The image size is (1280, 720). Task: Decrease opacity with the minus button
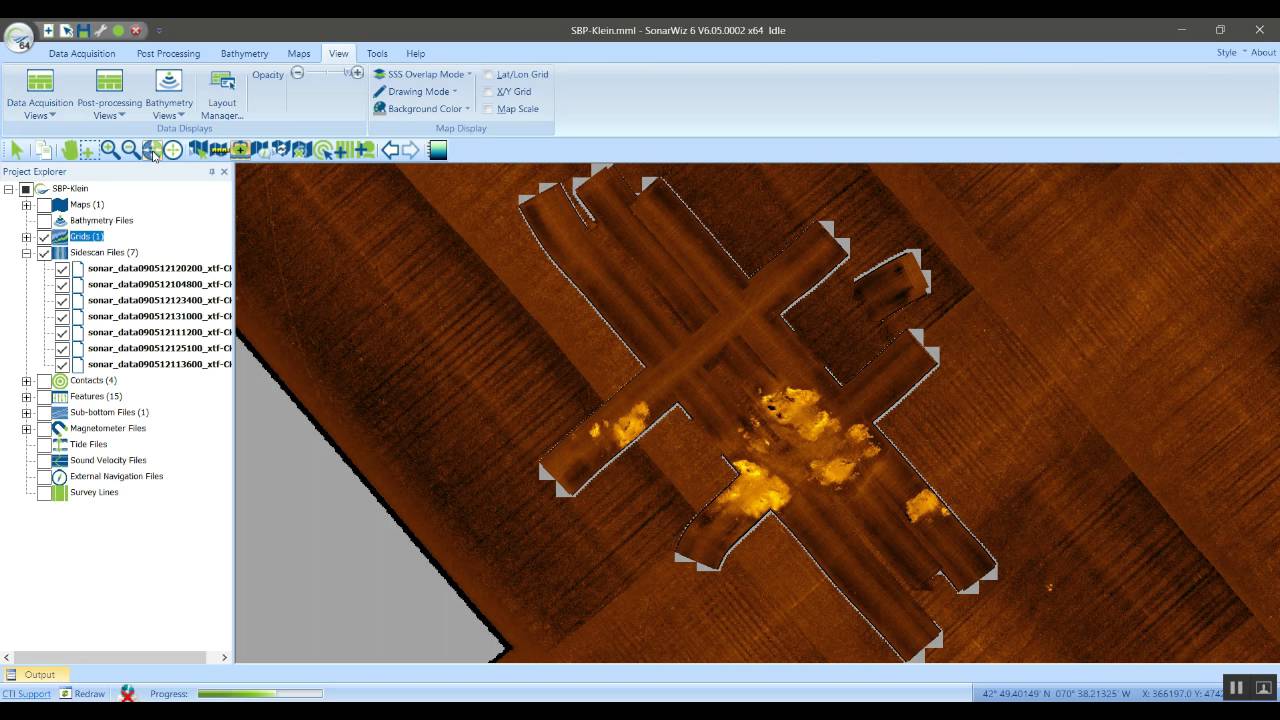pos(297,73)
